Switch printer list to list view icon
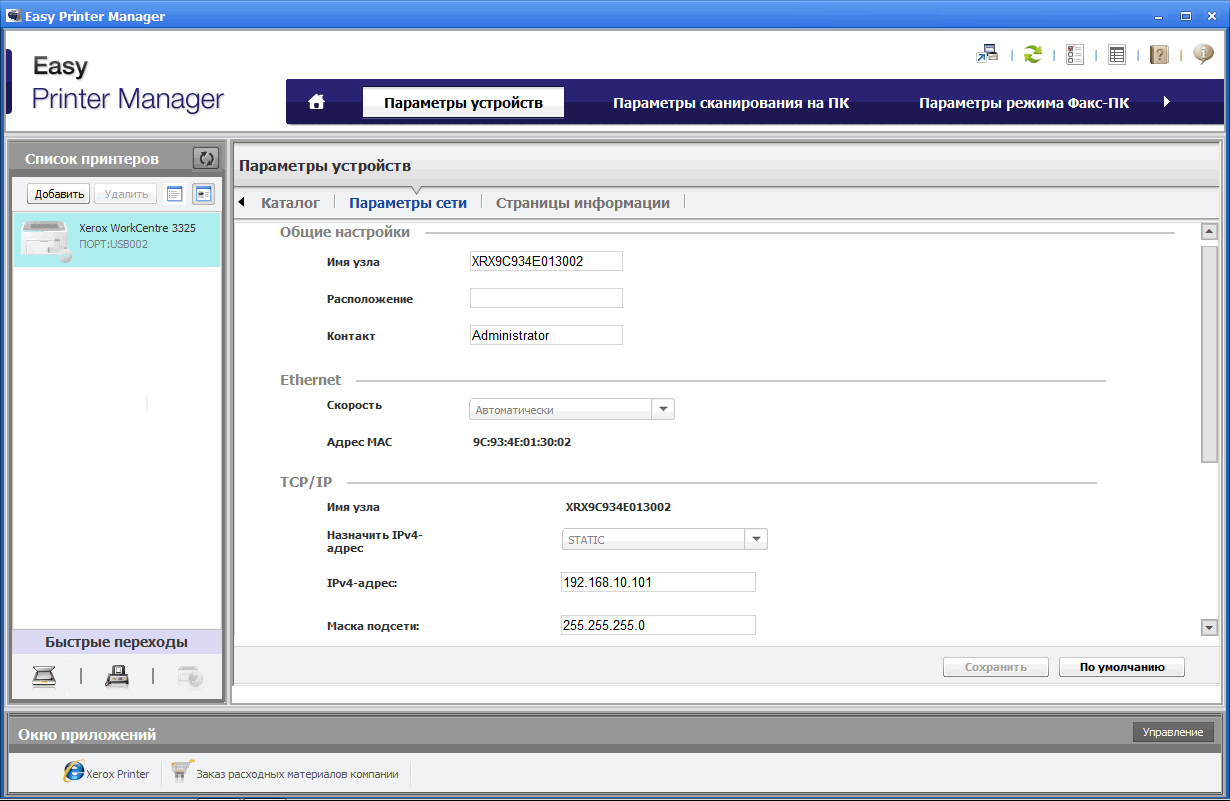The image size is (1230, 801). click(175, 194)
